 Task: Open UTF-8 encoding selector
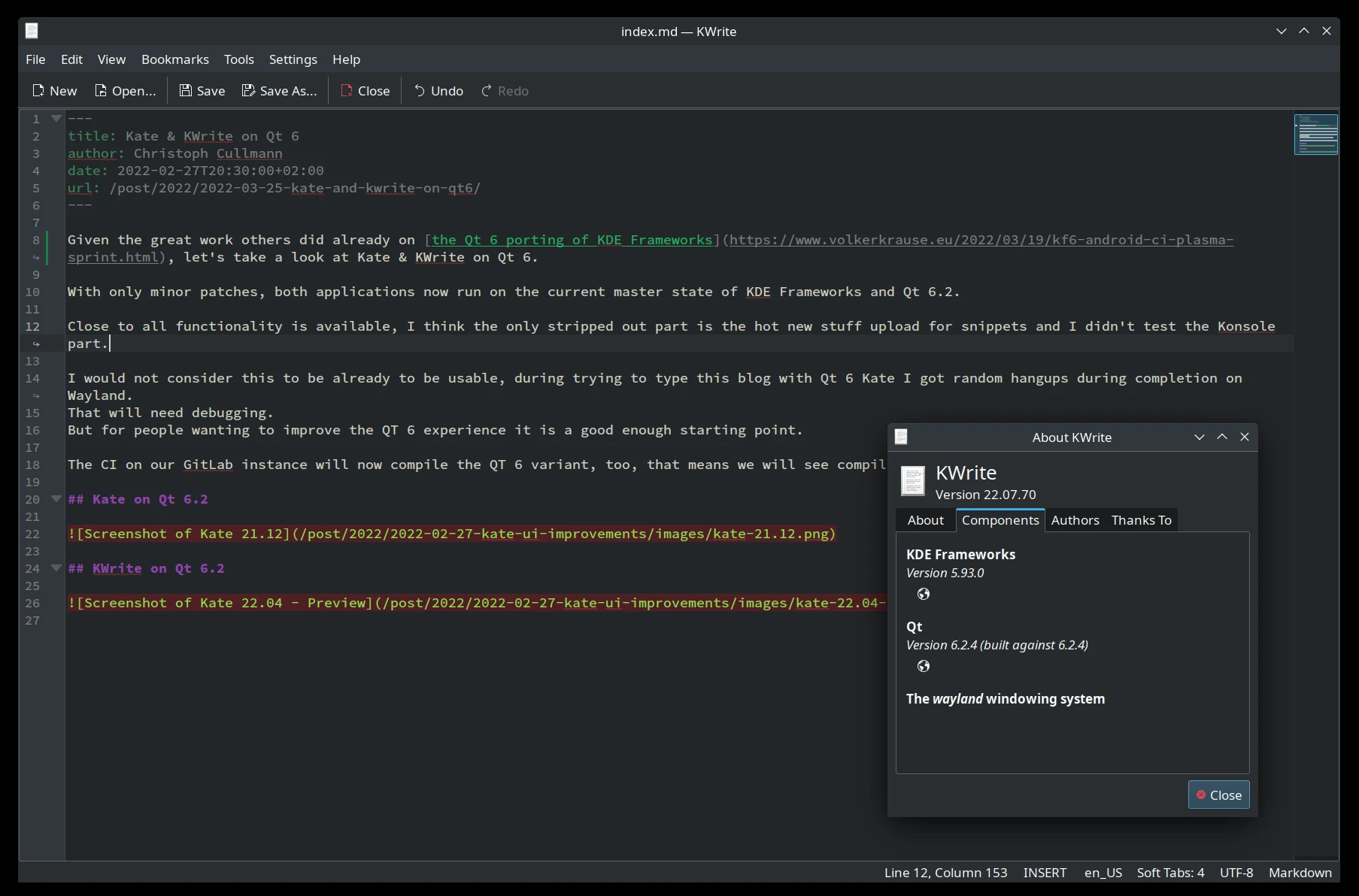[x=1236, y=873]
